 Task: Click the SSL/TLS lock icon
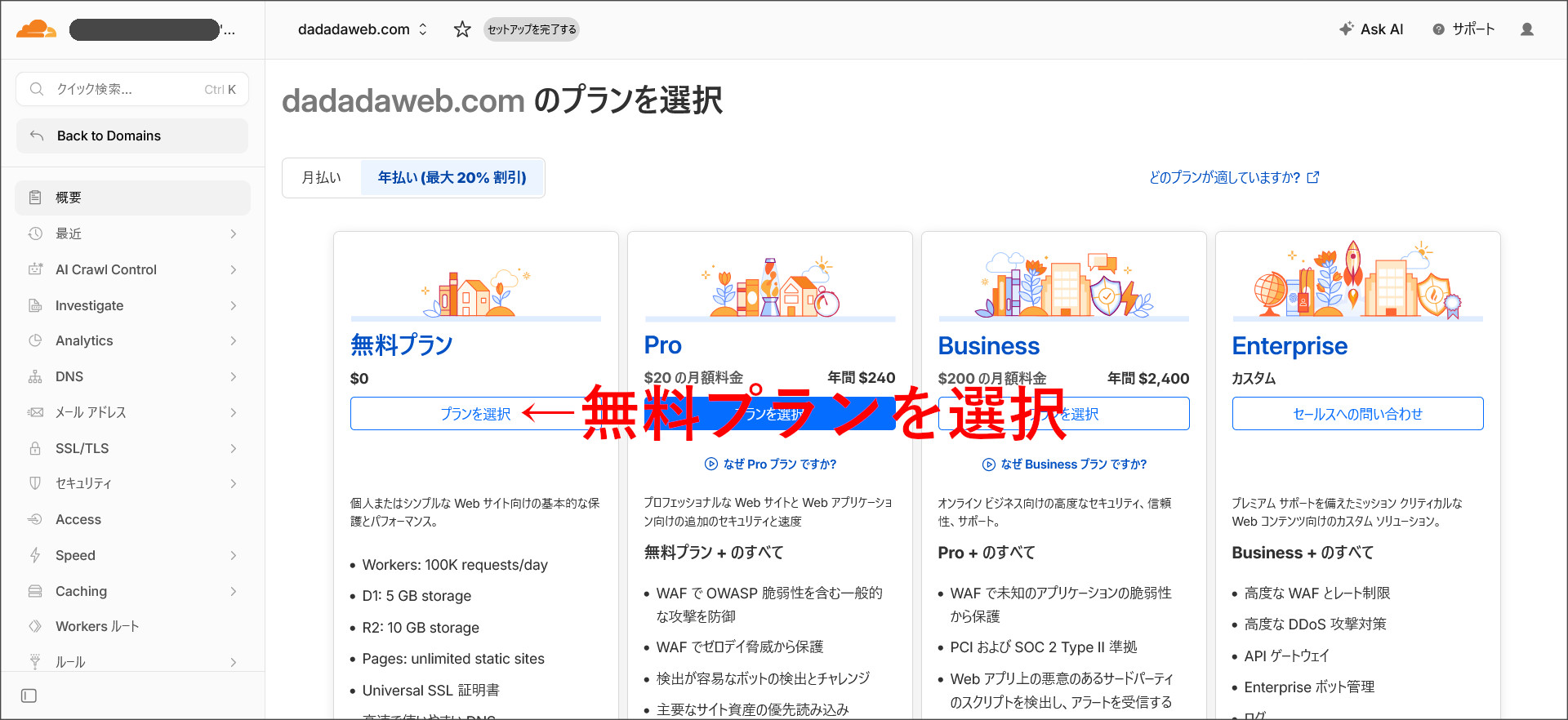35,448
